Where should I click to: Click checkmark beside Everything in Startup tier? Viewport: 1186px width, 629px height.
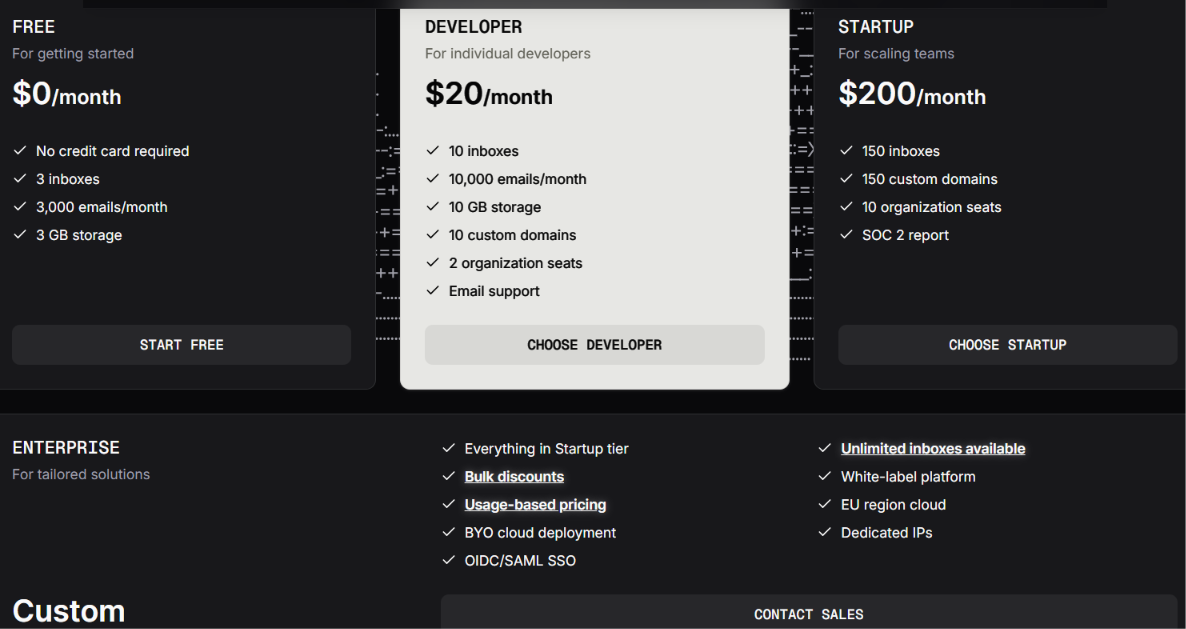click(449, 448)
